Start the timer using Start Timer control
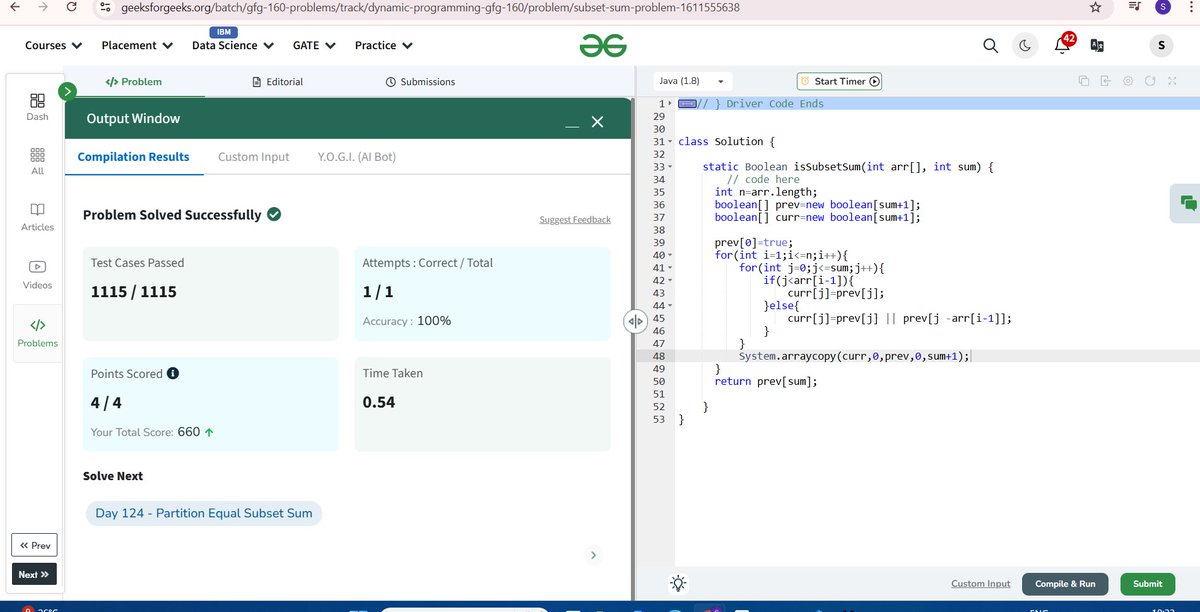1200x612 pixels. coord(839,81)
